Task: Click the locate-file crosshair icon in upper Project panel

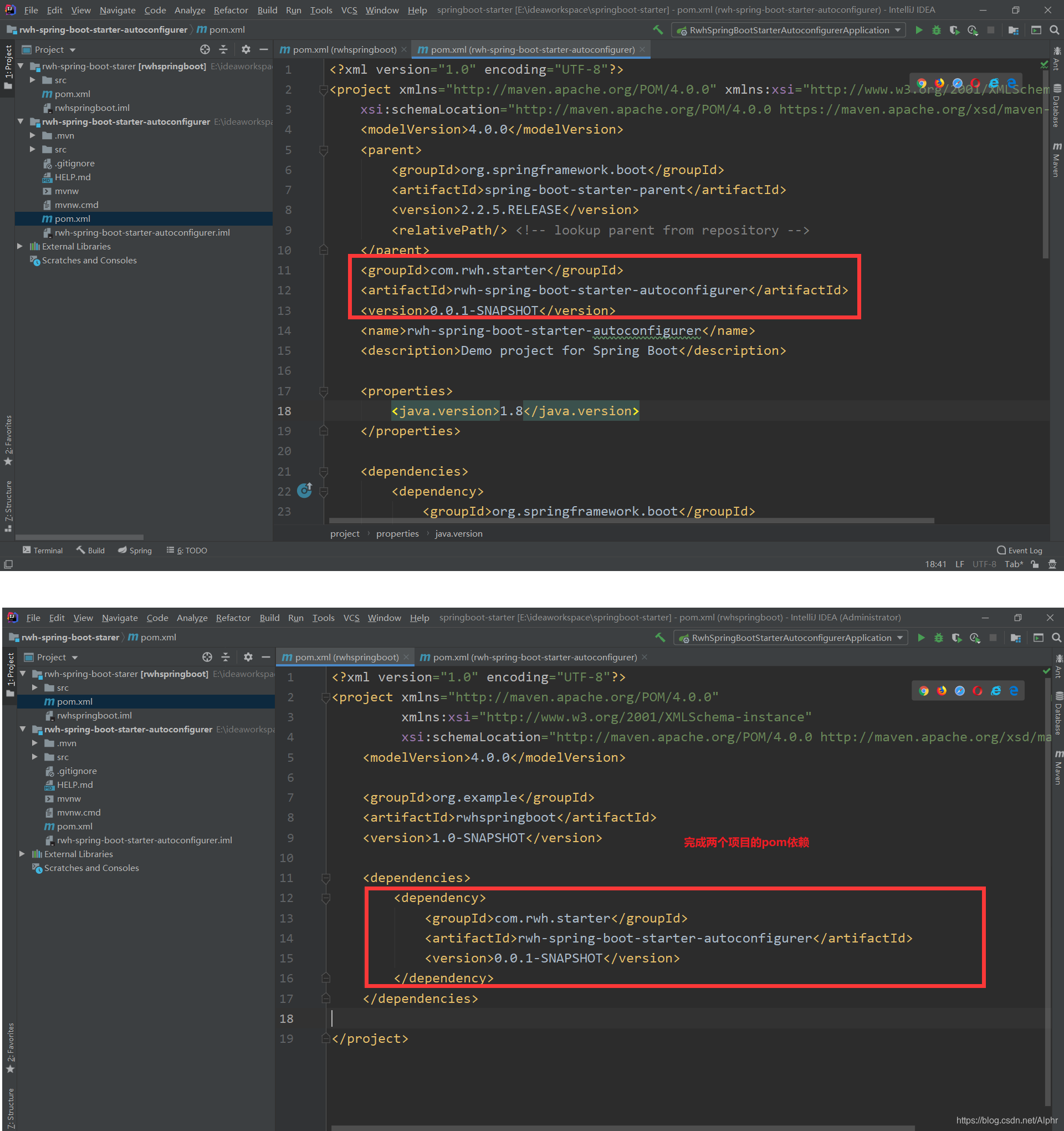Action: pos(205,49)
